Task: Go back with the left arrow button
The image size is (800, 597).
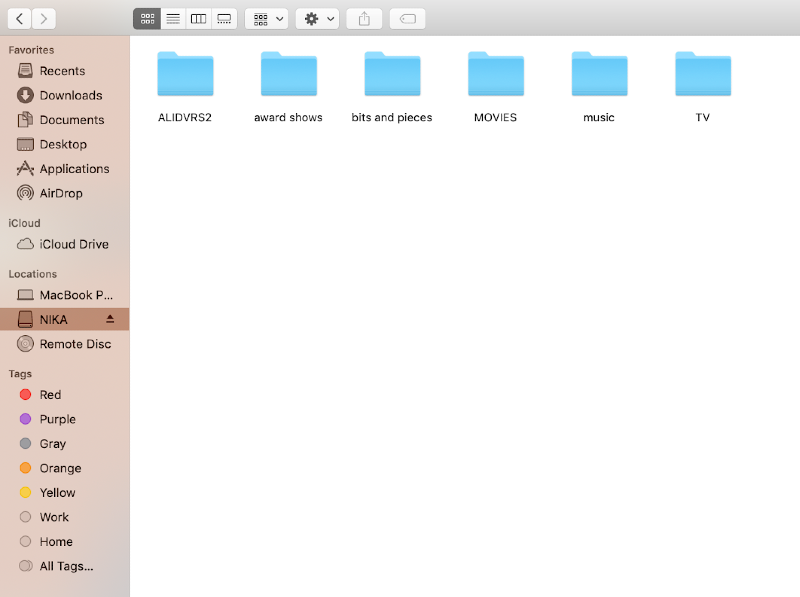Action: coord(19,19)
